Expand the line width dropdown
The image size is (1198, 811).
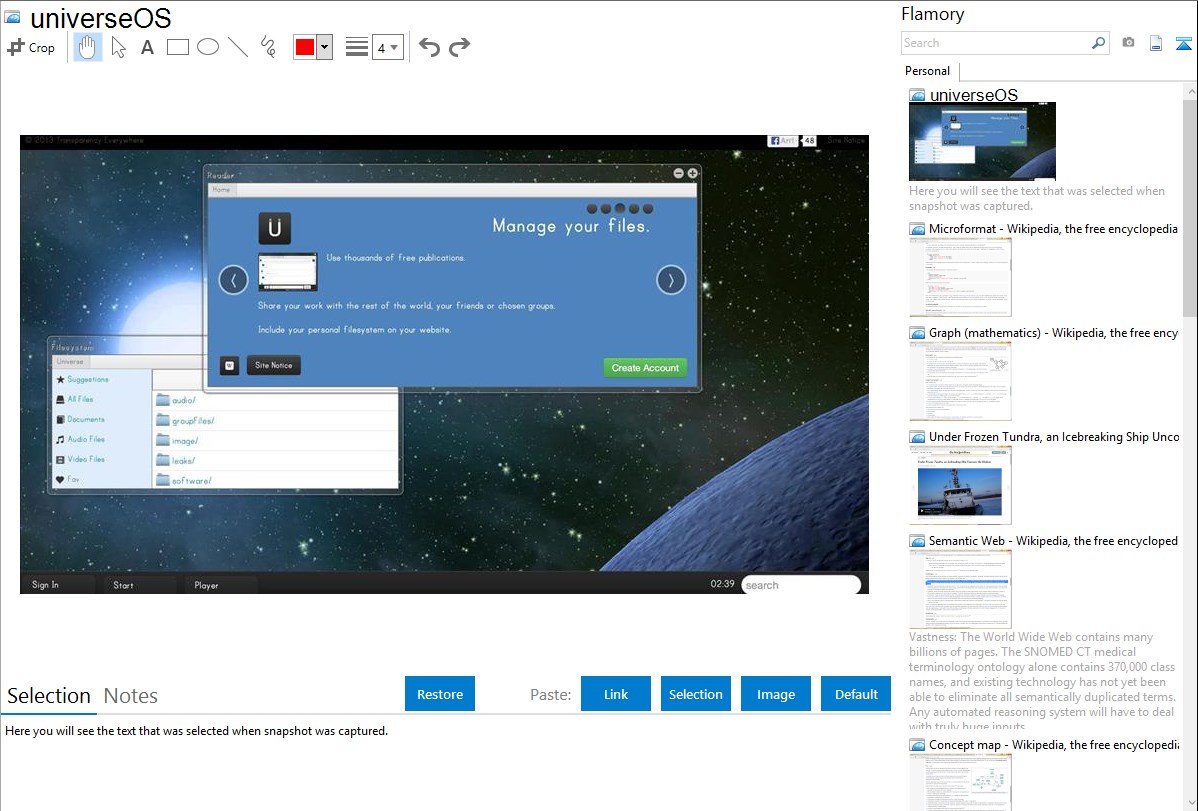pyautogui.click(x=387, y=47)
